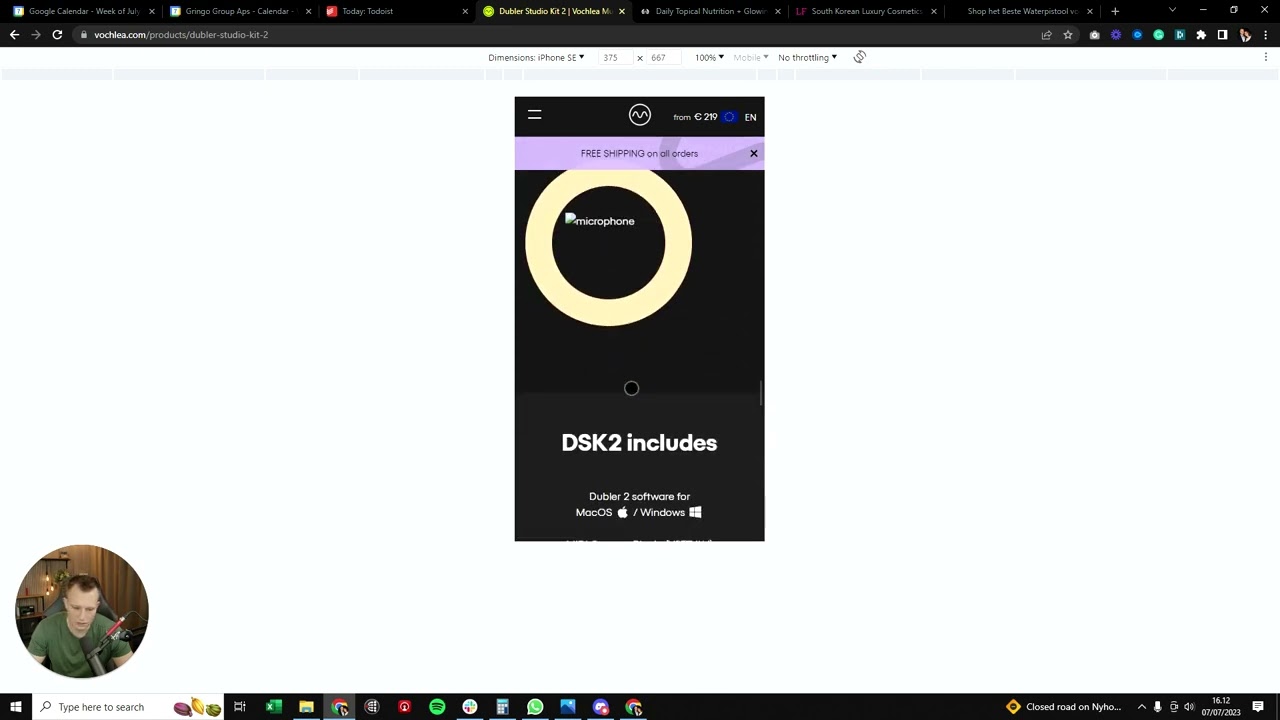
Task: Click the green Grammarly extension icon
Action: [x=1158, y=34]
